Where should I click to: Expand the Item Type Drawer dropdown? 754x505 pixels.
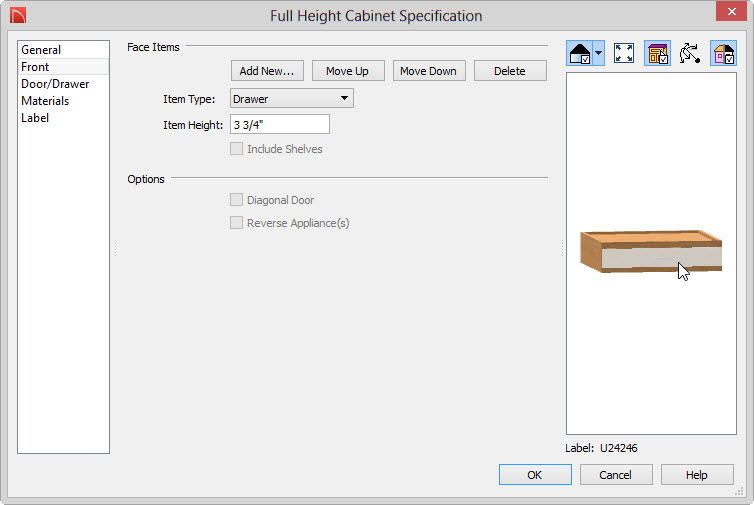pos(292,99)
